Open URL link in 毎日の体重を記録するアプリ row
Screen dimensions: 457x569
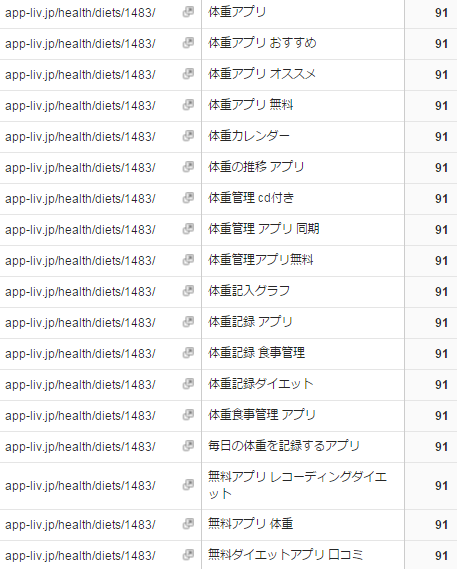click(x=80, y=447)
